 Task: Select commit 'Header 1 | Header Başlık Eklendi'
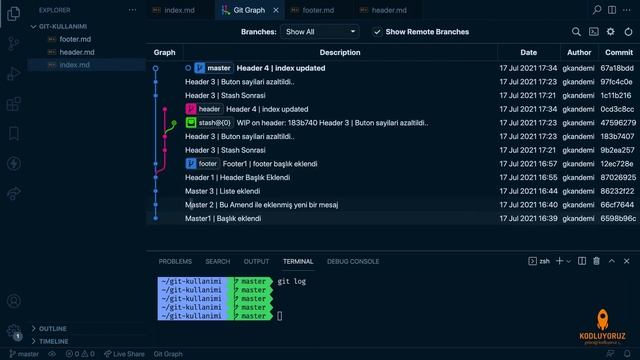[238, 178]
